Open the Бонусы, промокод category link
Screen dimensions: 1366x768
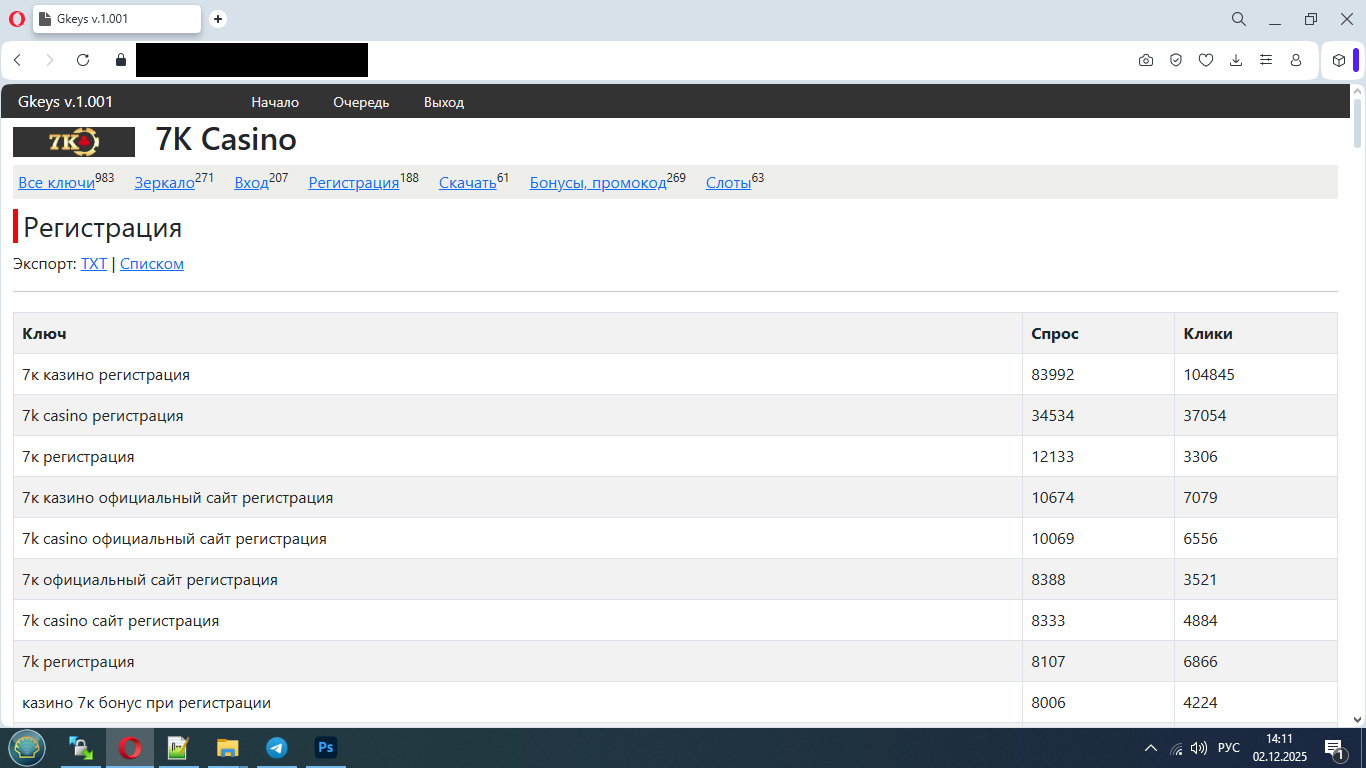click(x=597, y=183)
